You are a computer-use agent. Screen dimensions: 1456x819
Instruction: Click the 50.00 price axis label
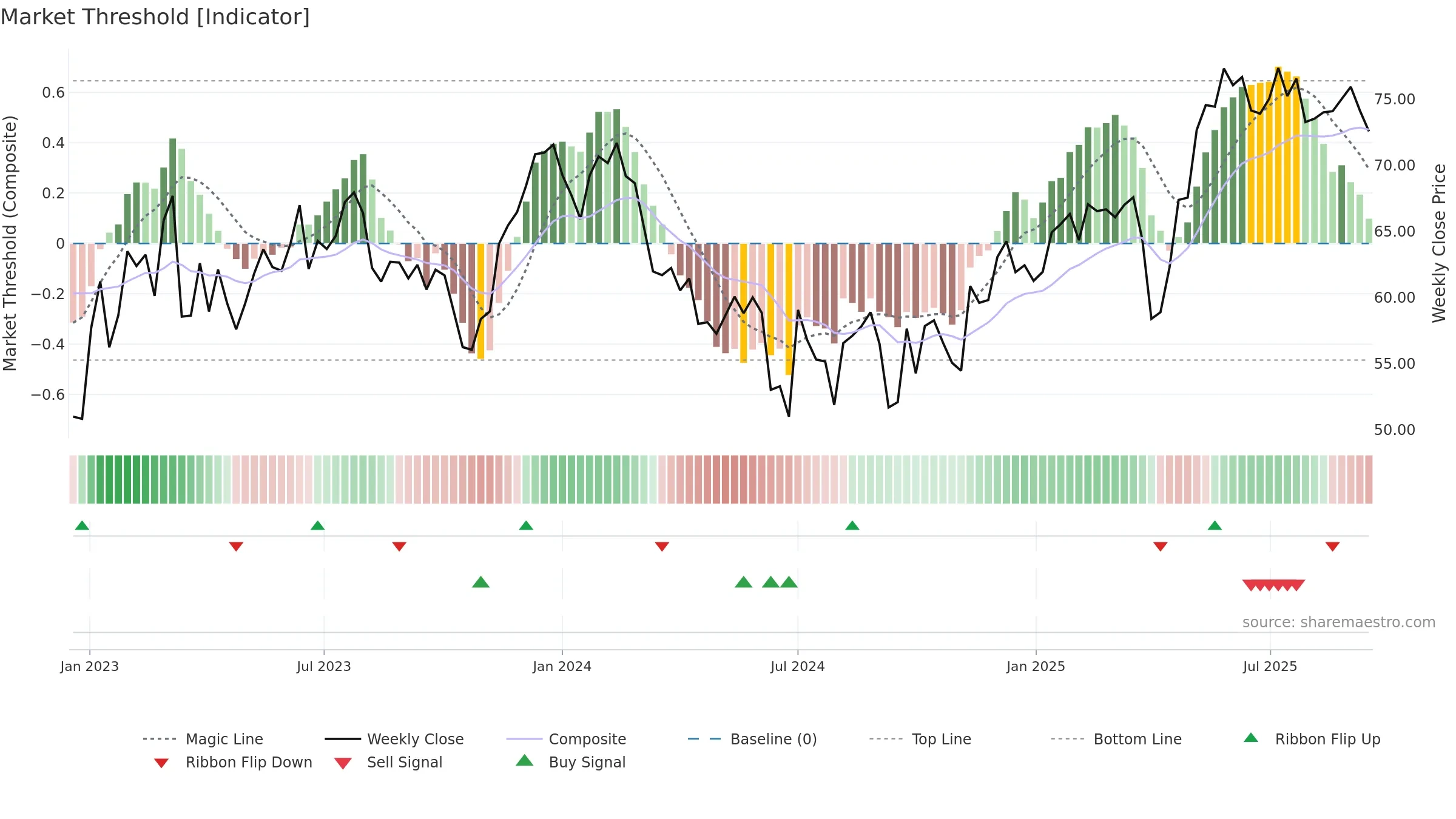coord(1395,430)
